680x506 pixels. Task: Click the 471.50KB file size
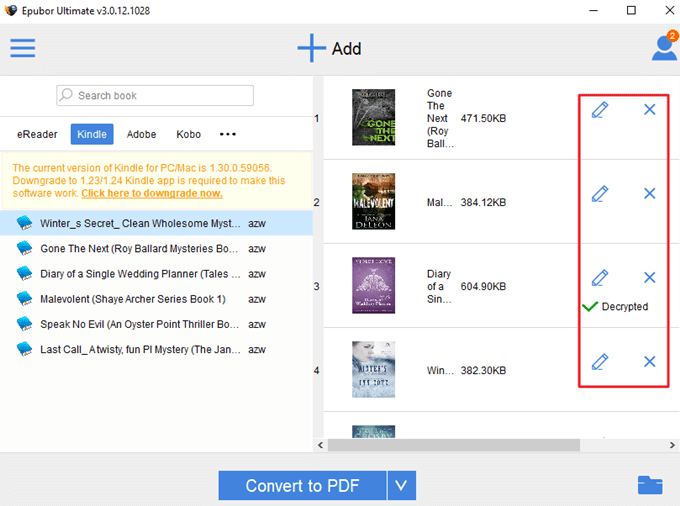click(483, 118)
